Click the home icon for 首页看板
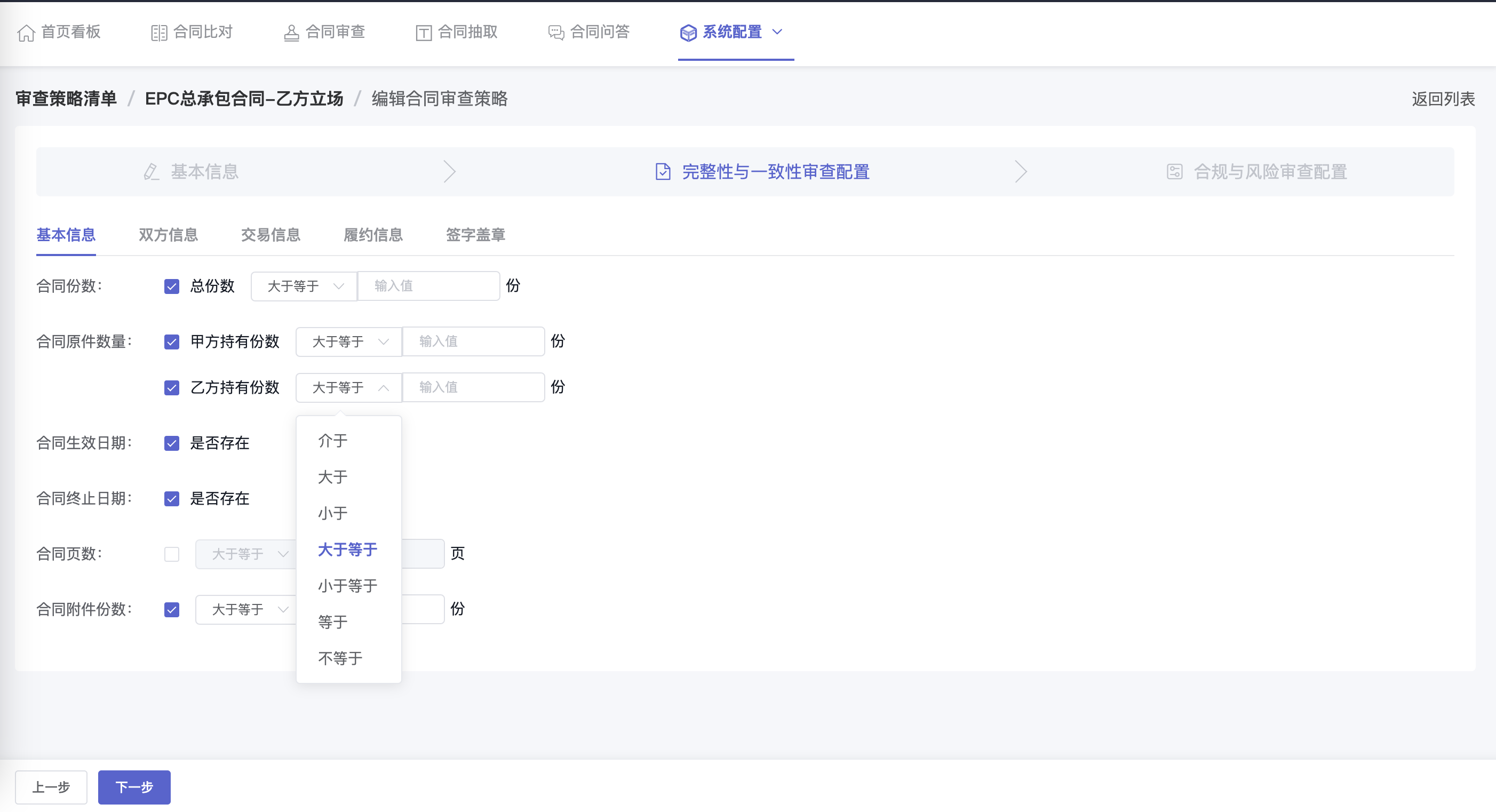The height and width of the screenshot is (812, 1496). [26, 33]
